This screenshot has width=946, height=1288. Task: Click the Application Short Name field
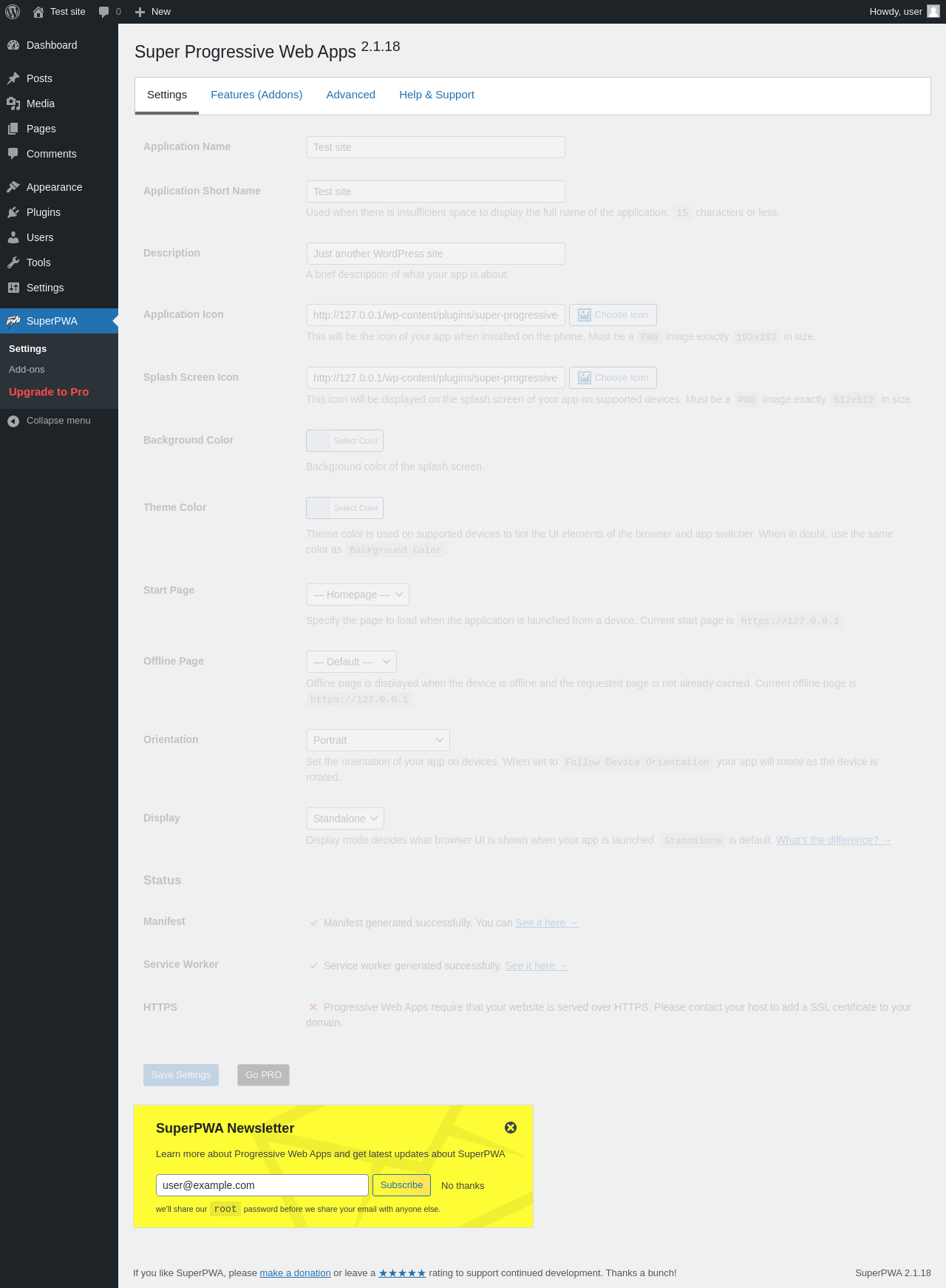436,191
